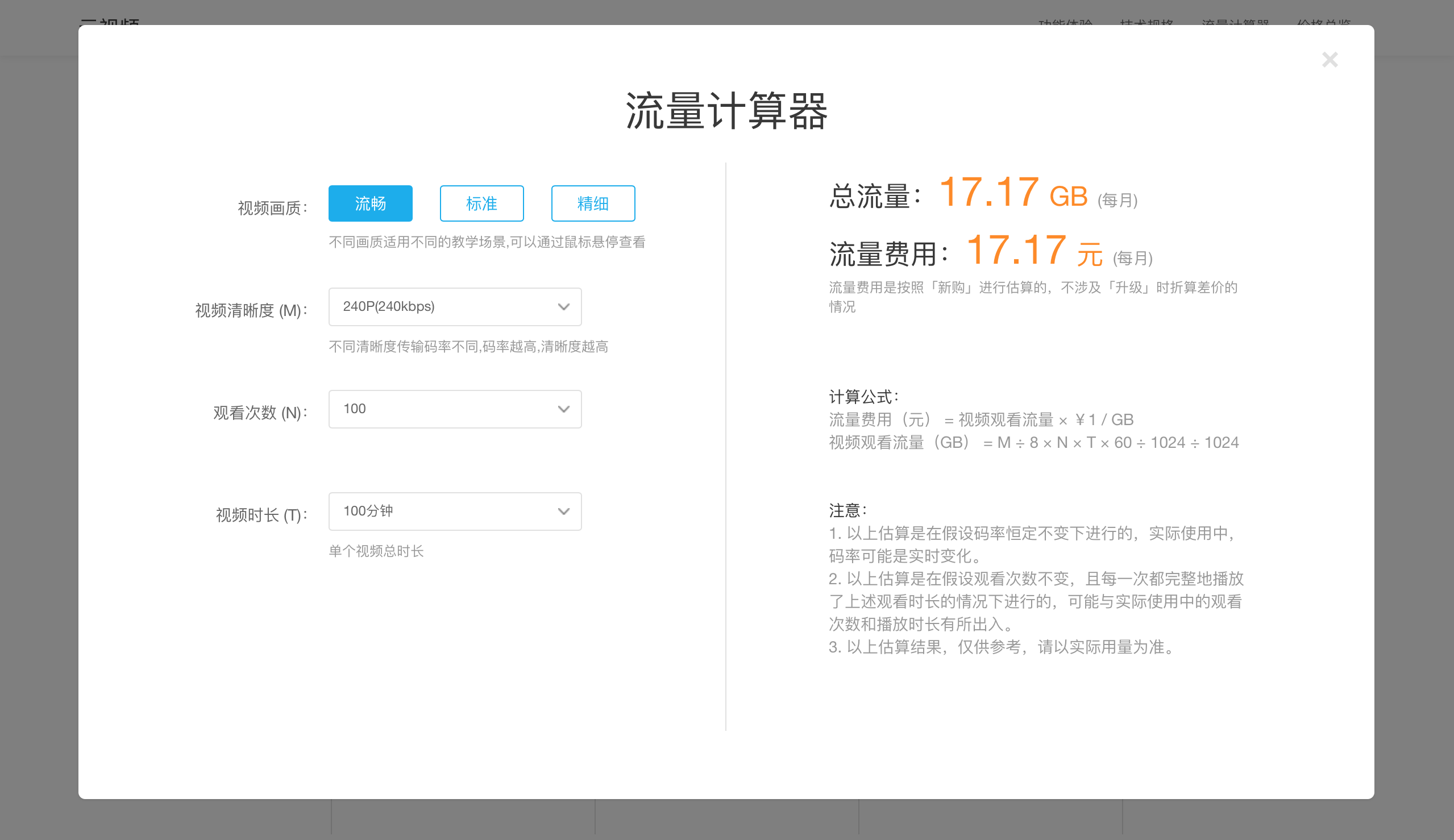Click the chevron arrow in 视频时长 field
This screenshot has height=840, width=1454.
click(x=563, y=511)
